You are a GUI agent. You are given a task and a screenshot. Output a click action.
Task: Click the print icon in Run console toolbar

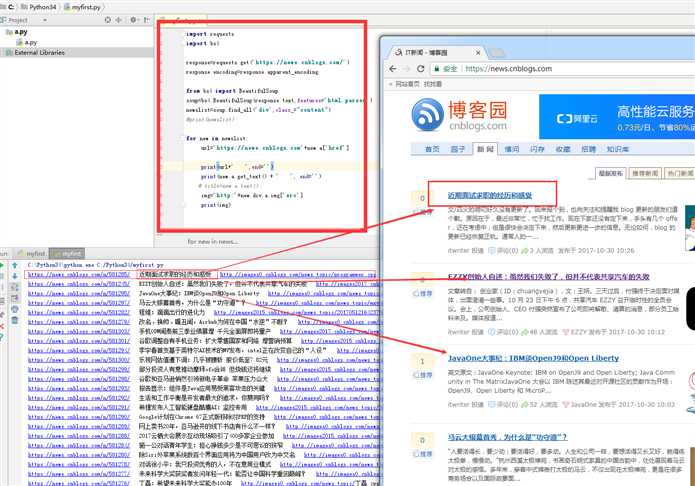[x=15, y=309]
